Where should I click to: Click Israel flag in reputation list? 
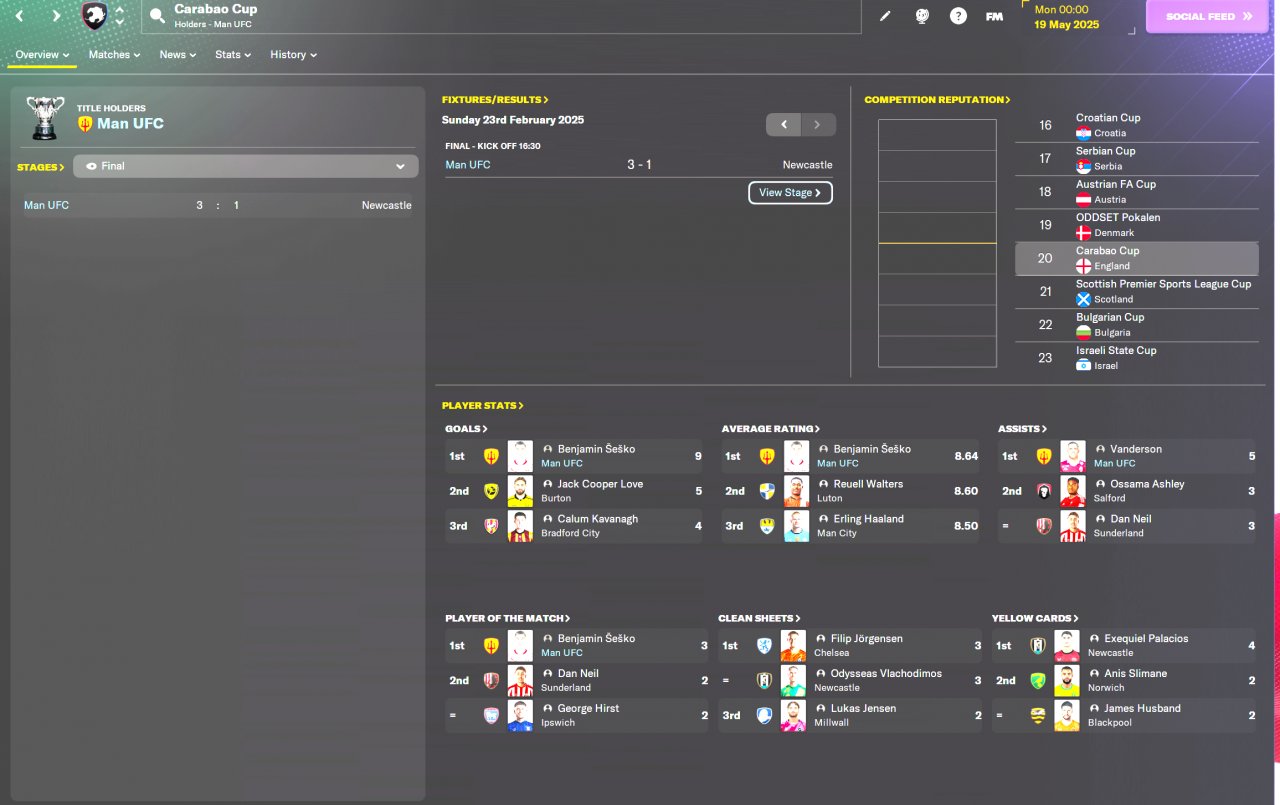pos(1083,366)
